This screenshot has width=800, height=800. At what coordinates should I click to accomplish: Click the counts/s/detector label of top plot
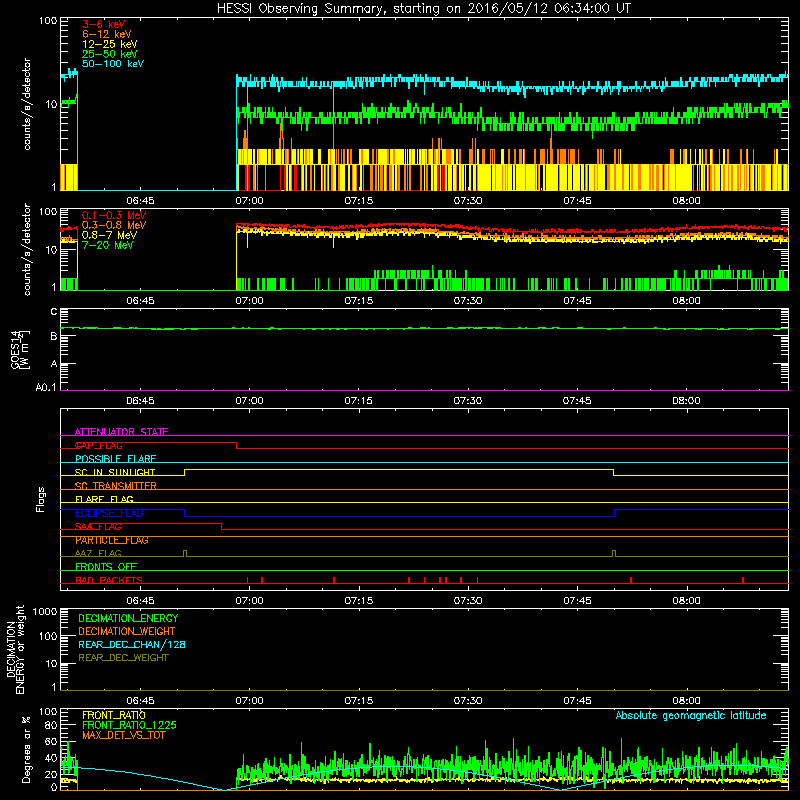(x=27, y=104)
